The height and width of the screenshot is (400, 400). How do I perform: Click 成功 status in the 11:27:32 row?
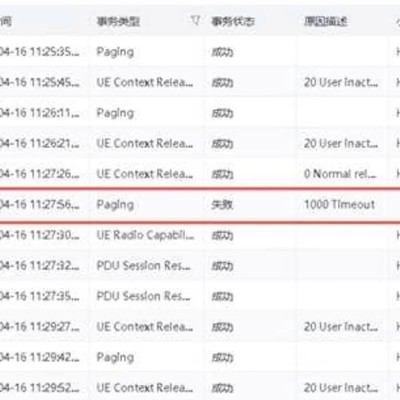click(x=222, y=266)
